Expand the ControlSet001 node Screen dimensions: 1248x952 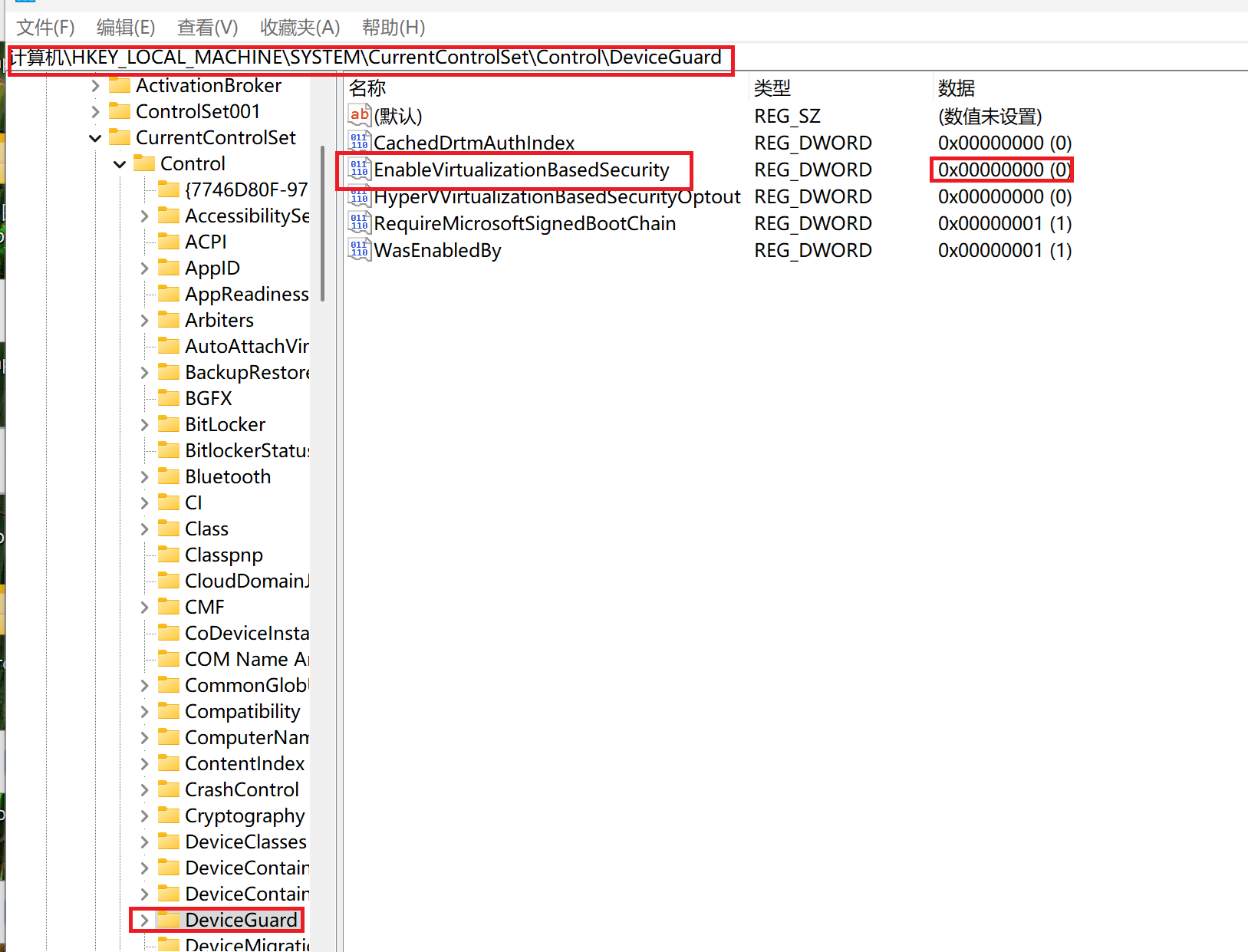click(95, 112)
